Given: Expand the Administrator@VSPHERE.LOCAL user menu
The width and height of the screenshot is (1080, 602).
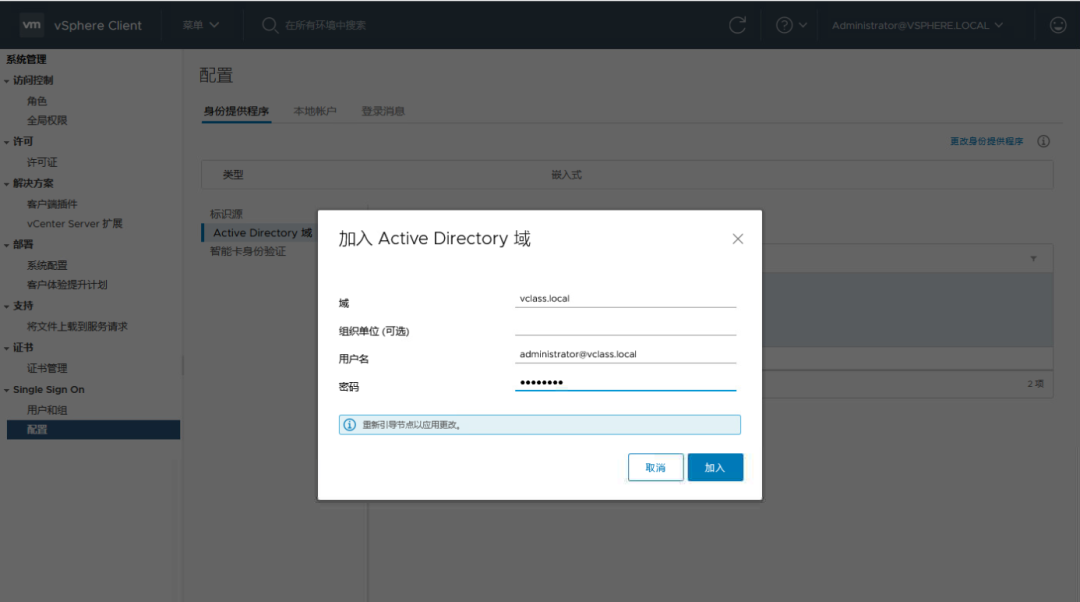Looking at the screenshot, I should click(x=917, y=25).
